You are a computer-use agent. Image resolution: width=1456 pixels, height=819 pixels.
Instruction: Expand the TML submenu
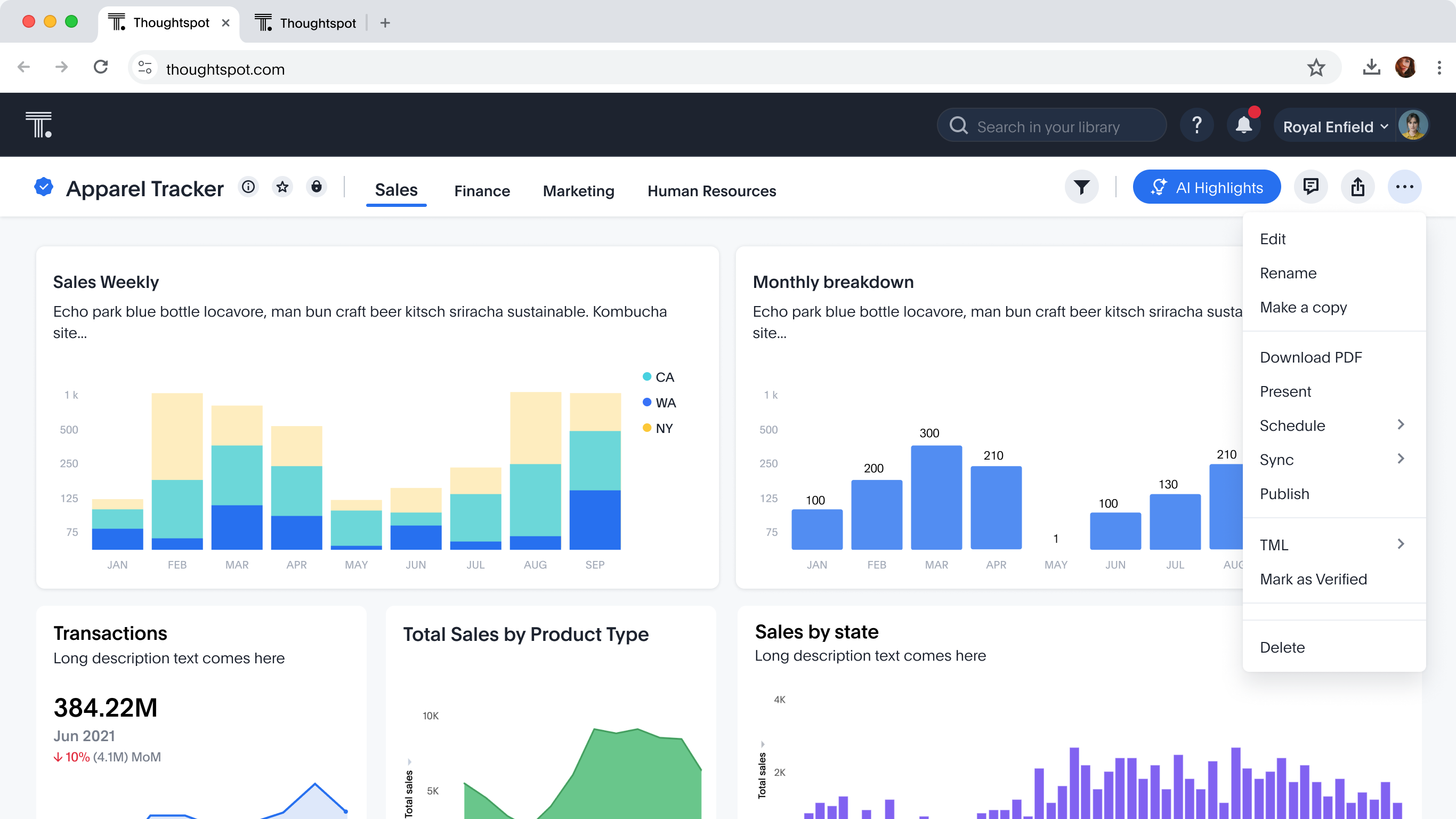click(x=1334, y=545)
